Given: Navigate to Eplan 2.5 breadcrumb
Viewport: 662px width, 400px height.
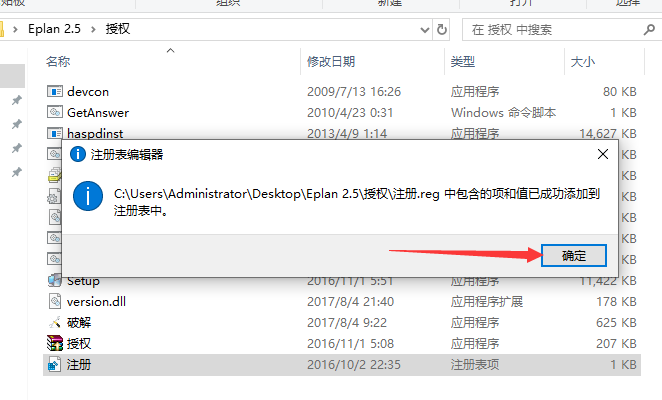Looking at the screenshot, I should coord(54,29).
